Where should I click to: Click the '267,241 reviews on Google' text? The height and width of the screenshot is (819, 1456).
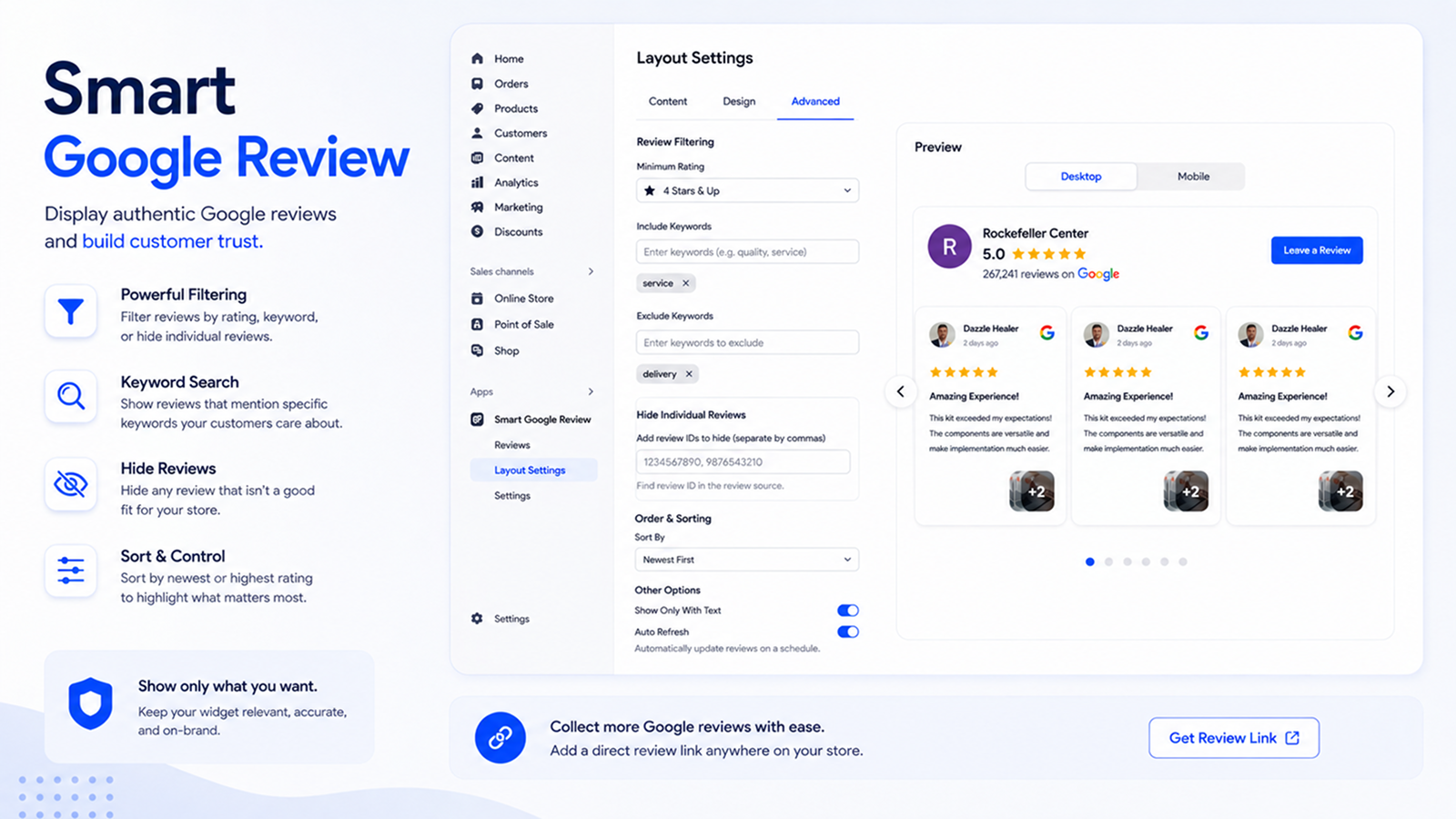click(x=1051, y=274)
